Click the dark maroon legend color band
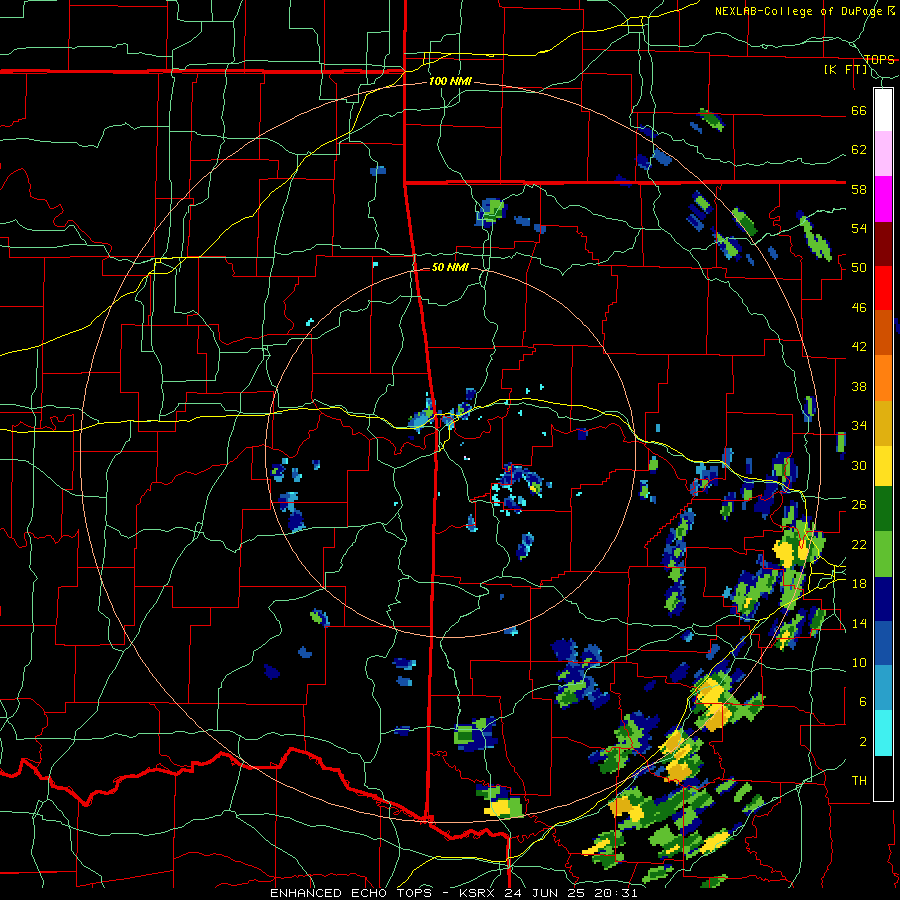The width and height of the screenshot is (900, 900). pyautogui.click(x=883, y=244)
